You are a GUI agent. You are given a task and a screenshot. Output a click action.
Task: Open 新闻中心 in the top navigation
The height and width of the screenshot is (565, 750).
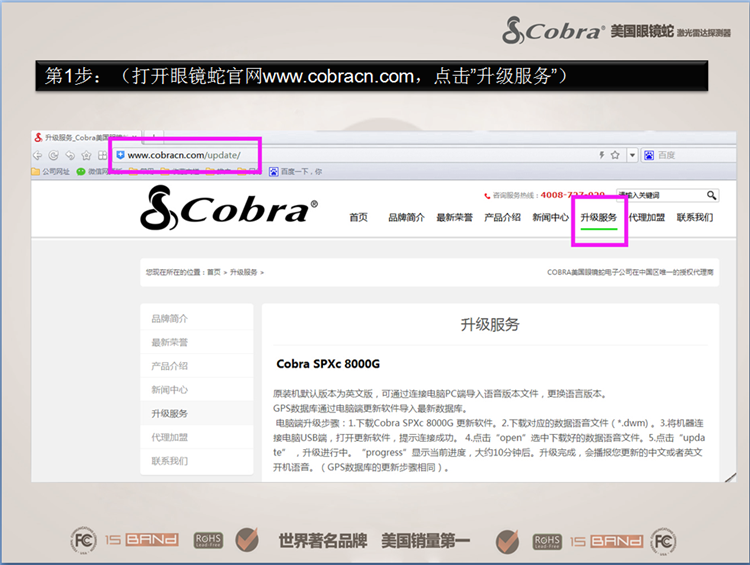(x=551, y=218)
